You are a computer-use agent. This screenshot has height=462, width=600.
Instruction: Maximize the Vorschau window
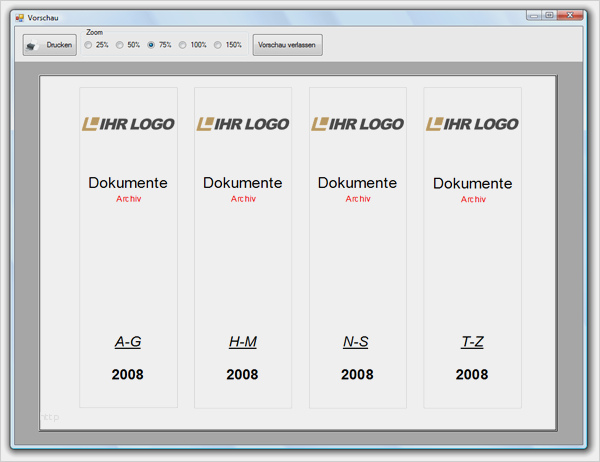(x=549, y=15)
